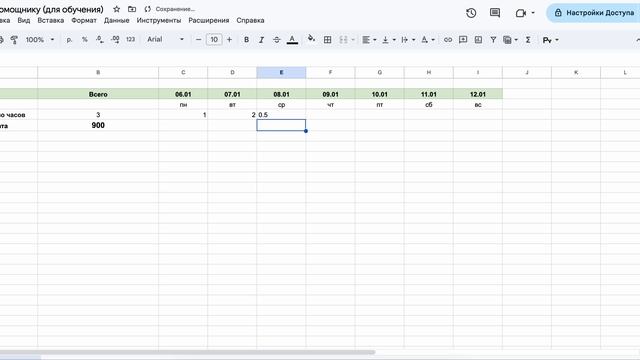This screenshot has height=360, width=640.
Task: Open the Справка menu
Action: [x=250, y=20]
